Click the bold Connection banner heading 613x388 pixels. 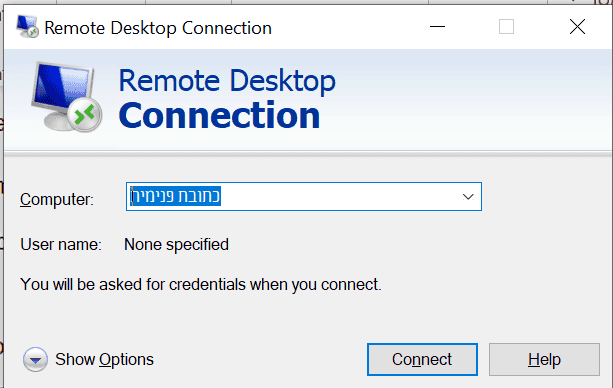tap(219, 115)
